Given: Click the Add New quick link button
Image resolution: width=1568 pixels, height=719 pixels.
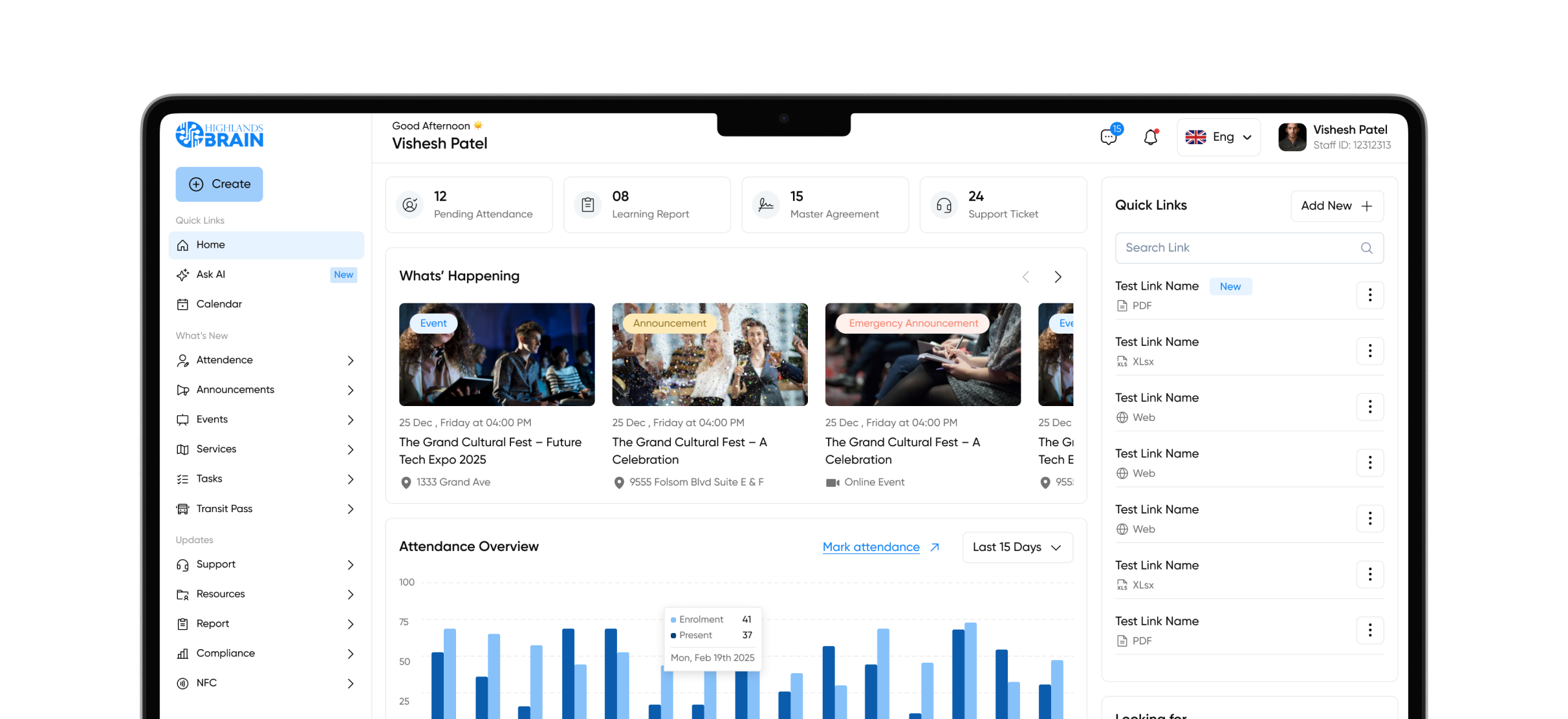Looking at the screenshot, I should [x=1336, y=206].
